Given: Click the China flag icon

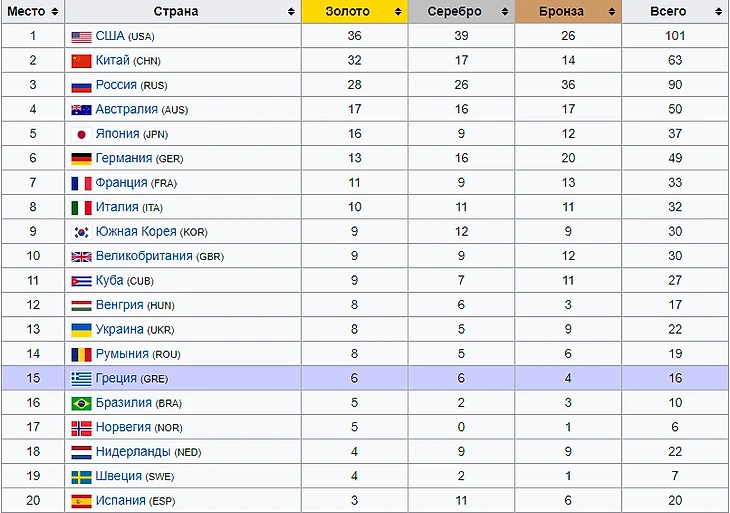Looking at the screenshot, I should pyautogui.click(x=81, y=61).
